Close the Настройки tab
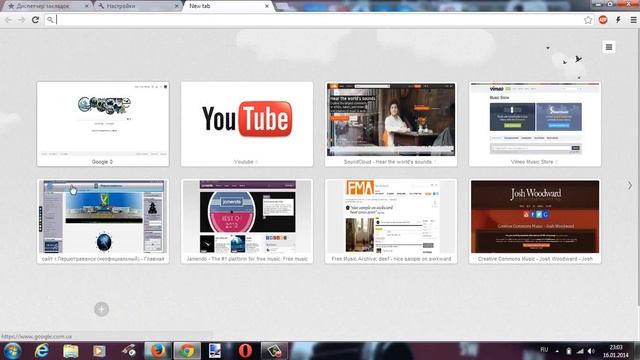 [x=177, y=6]
